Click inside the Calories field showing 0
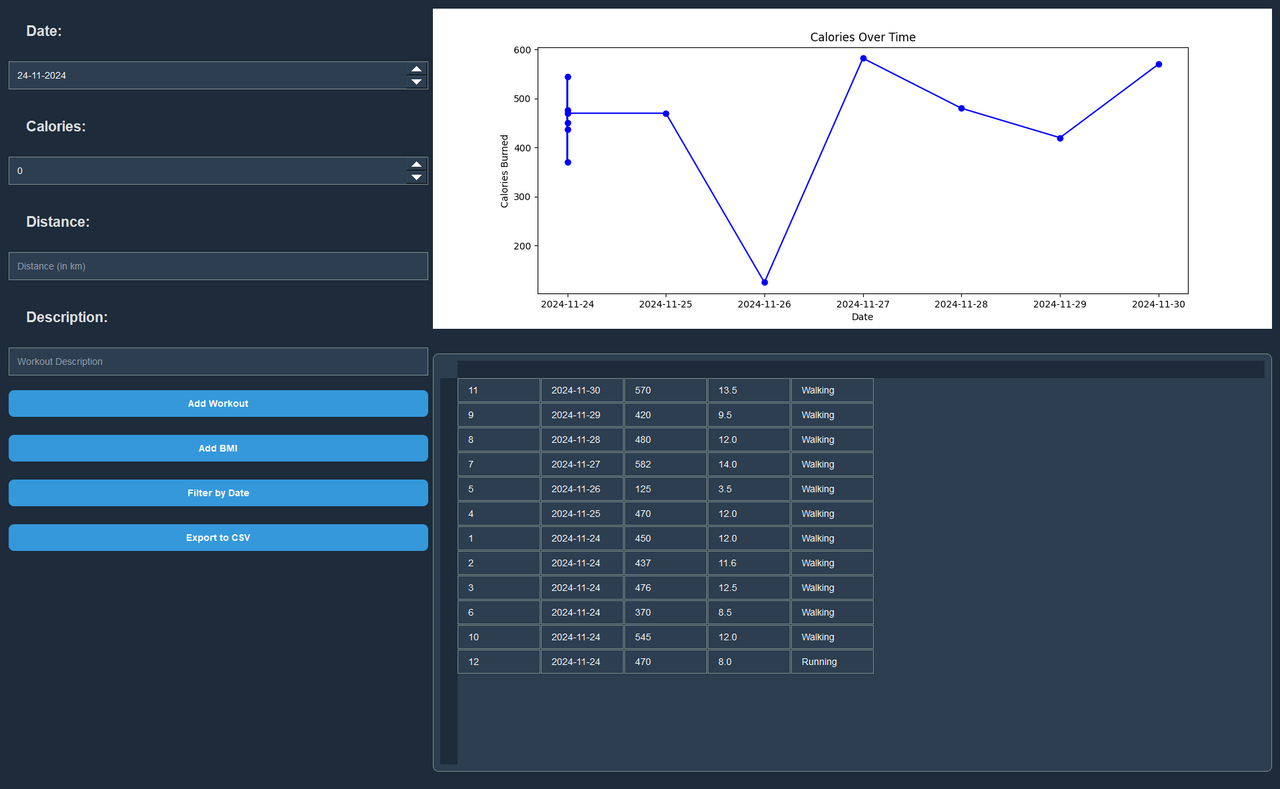Screen dimensions: 1280x789 coord(200,170)
